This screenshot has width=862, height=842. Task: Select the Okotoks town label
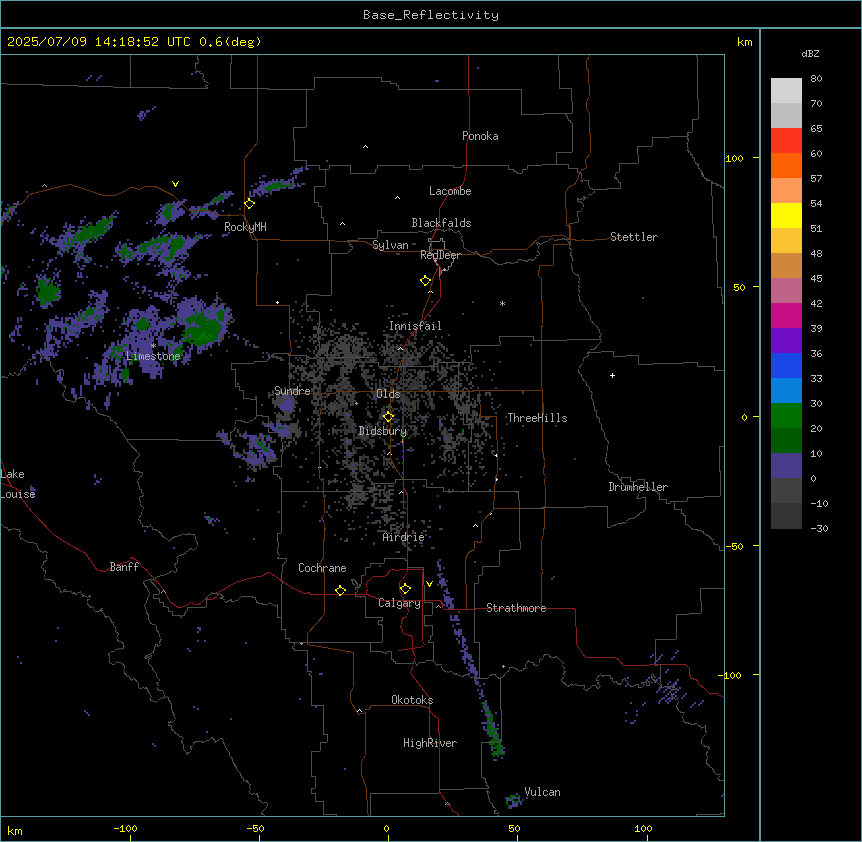pos(412,700)
